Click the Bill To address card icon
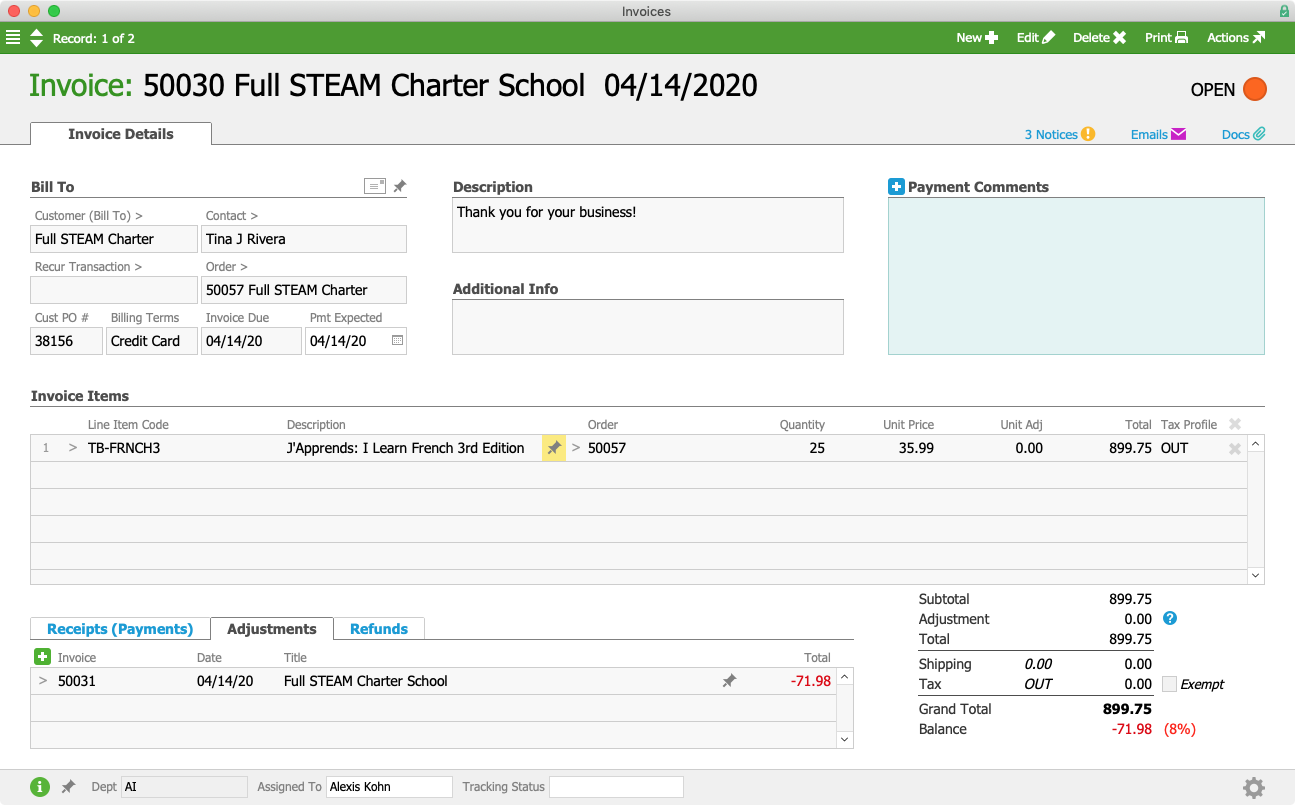Viewport: 1295px width, 805px height. 375,186
